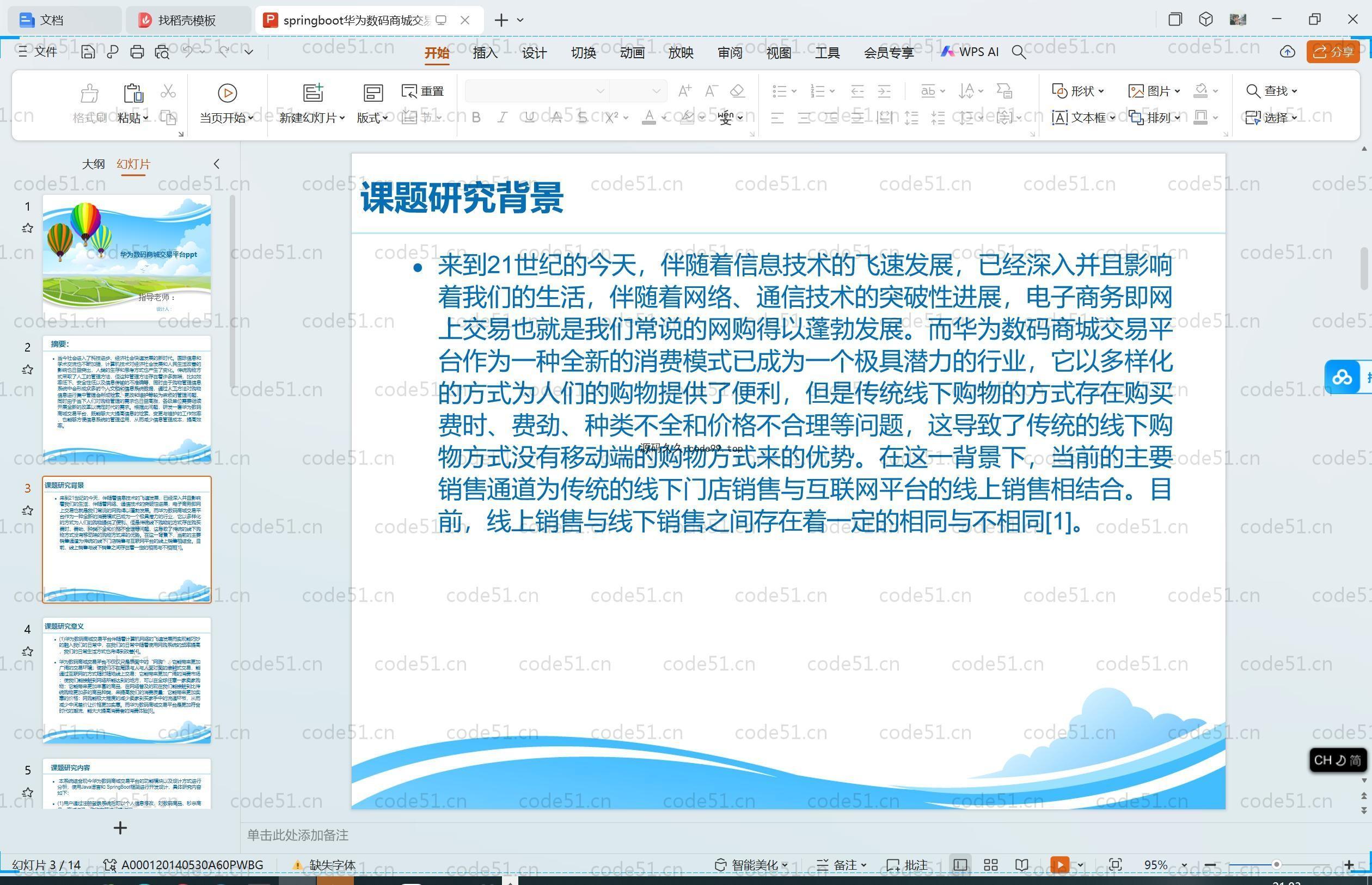Click the Missing Fonts warning
The image size is (1372, 885).
(x=324, y=865)
